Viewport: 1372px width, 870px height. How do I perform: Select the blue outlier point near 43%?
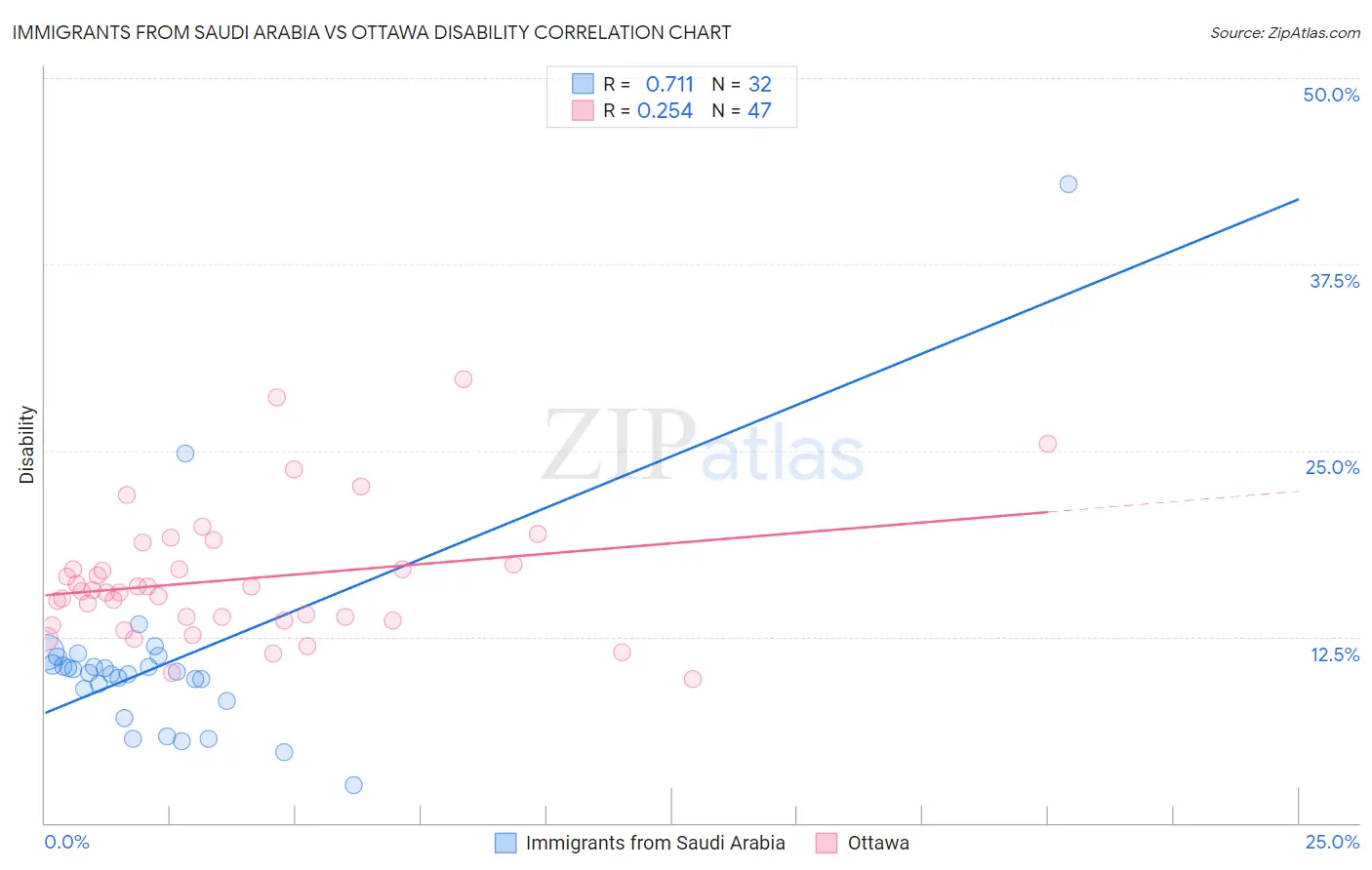[1069, 184]
